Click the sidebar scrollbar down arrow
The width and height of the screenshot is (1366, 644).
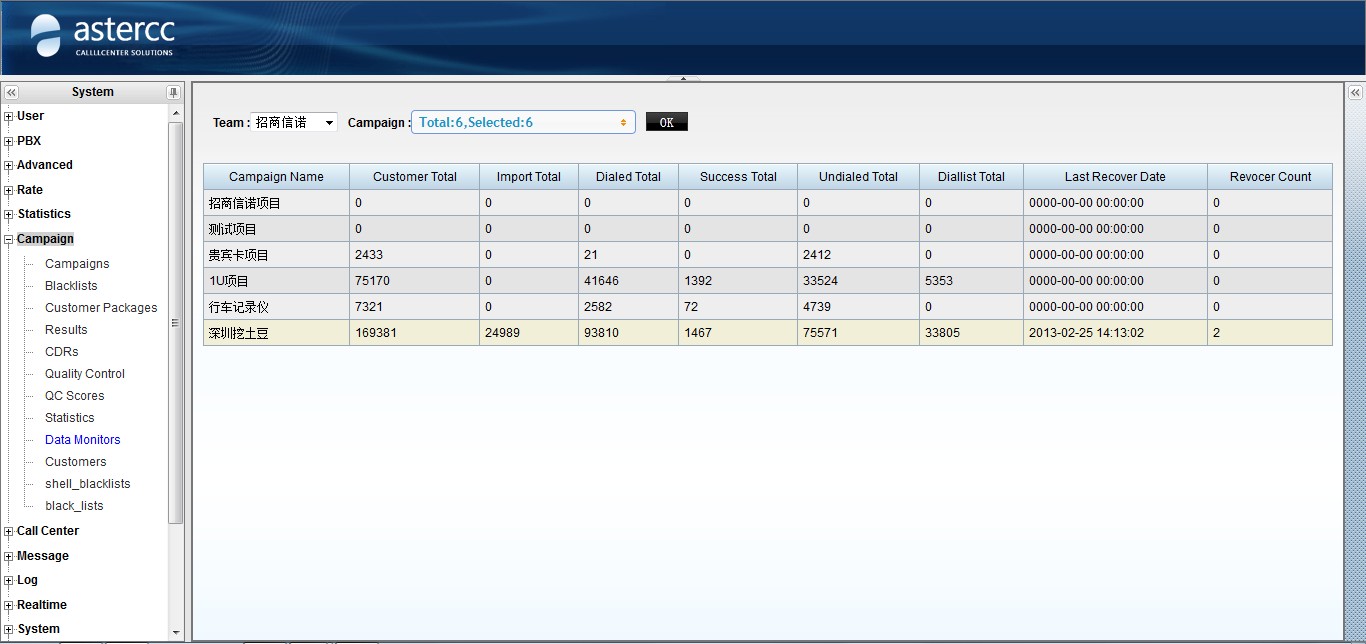pyautogui.click(x=176, y=632)
